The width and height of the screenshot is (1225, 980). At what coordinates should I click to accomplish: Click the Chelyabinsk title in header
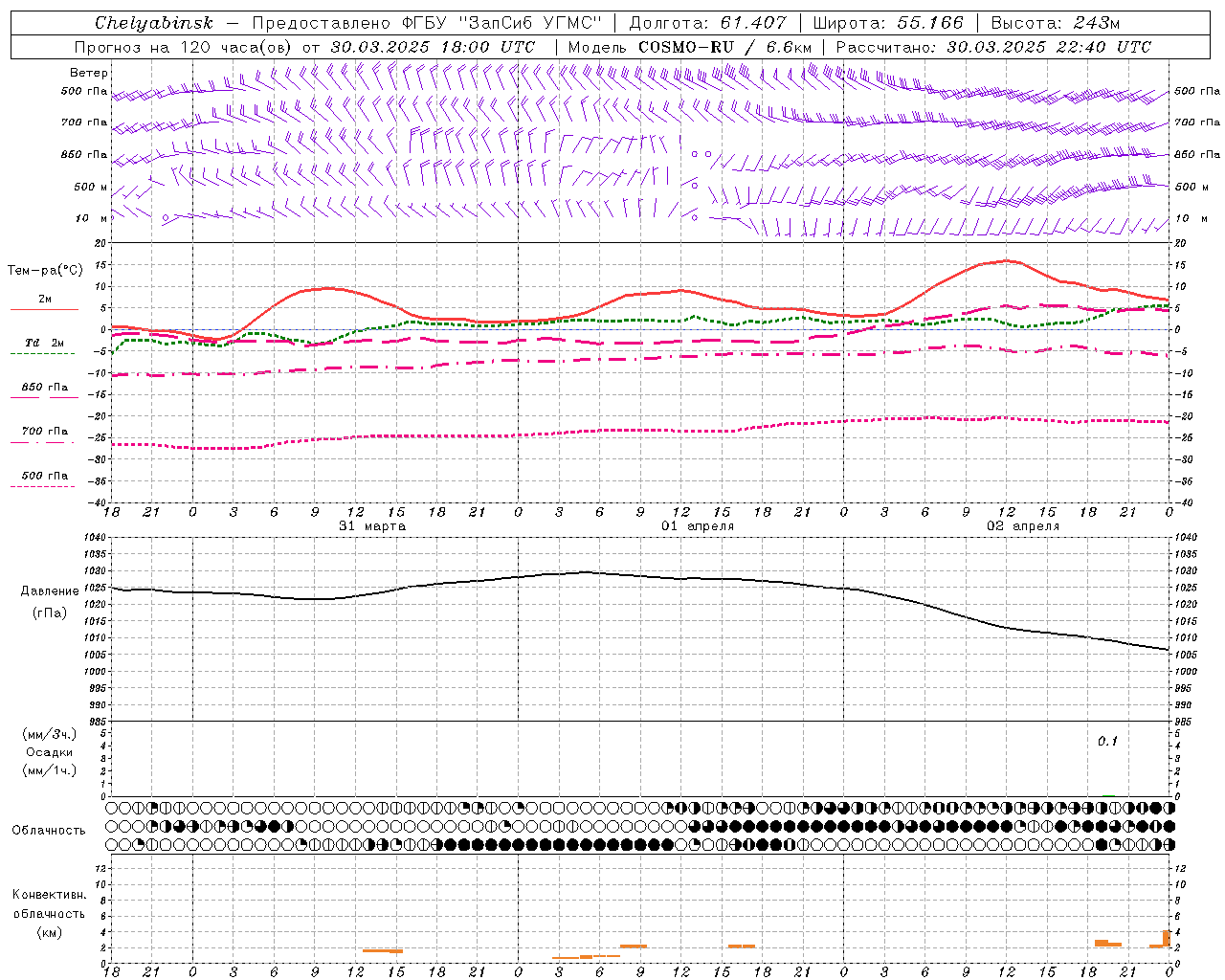coord(153,23)
